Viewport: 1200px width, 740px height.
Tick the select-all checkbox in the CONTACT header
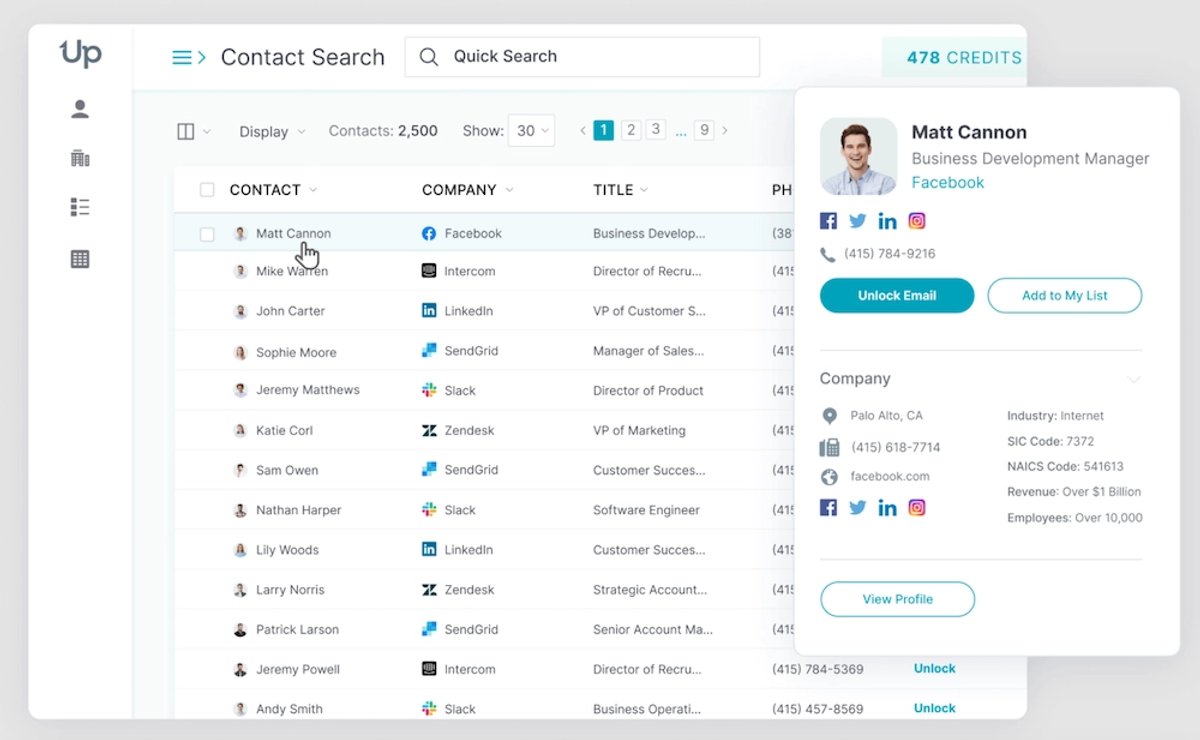point(207,190)
